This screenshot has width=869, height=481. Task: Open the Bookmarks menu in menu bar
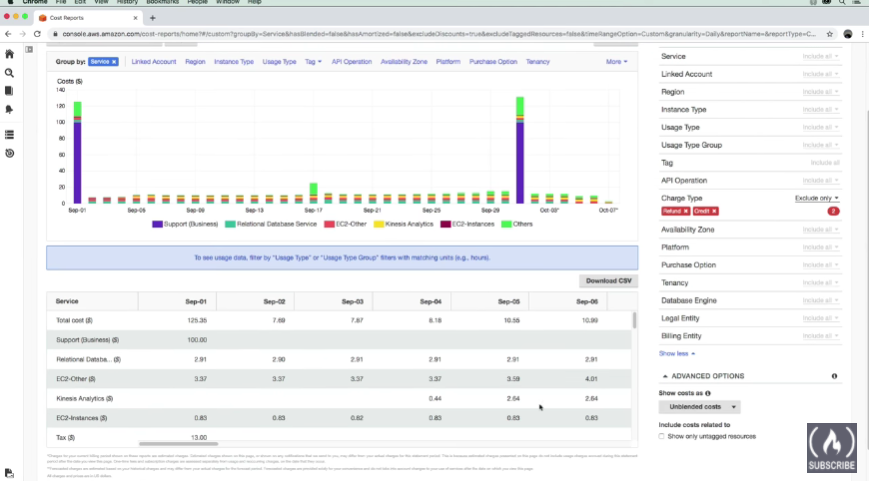click(162, 2)
